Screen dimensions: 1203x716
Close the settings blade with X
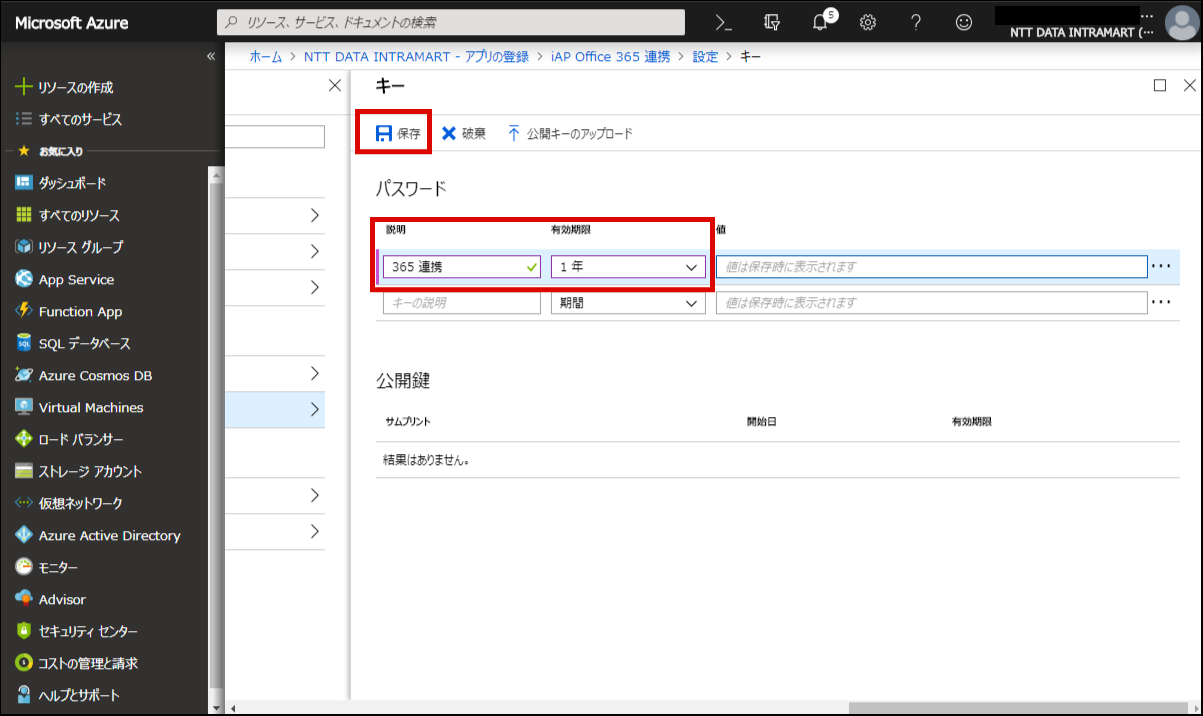pyautogui.click(x=335, y=86)
